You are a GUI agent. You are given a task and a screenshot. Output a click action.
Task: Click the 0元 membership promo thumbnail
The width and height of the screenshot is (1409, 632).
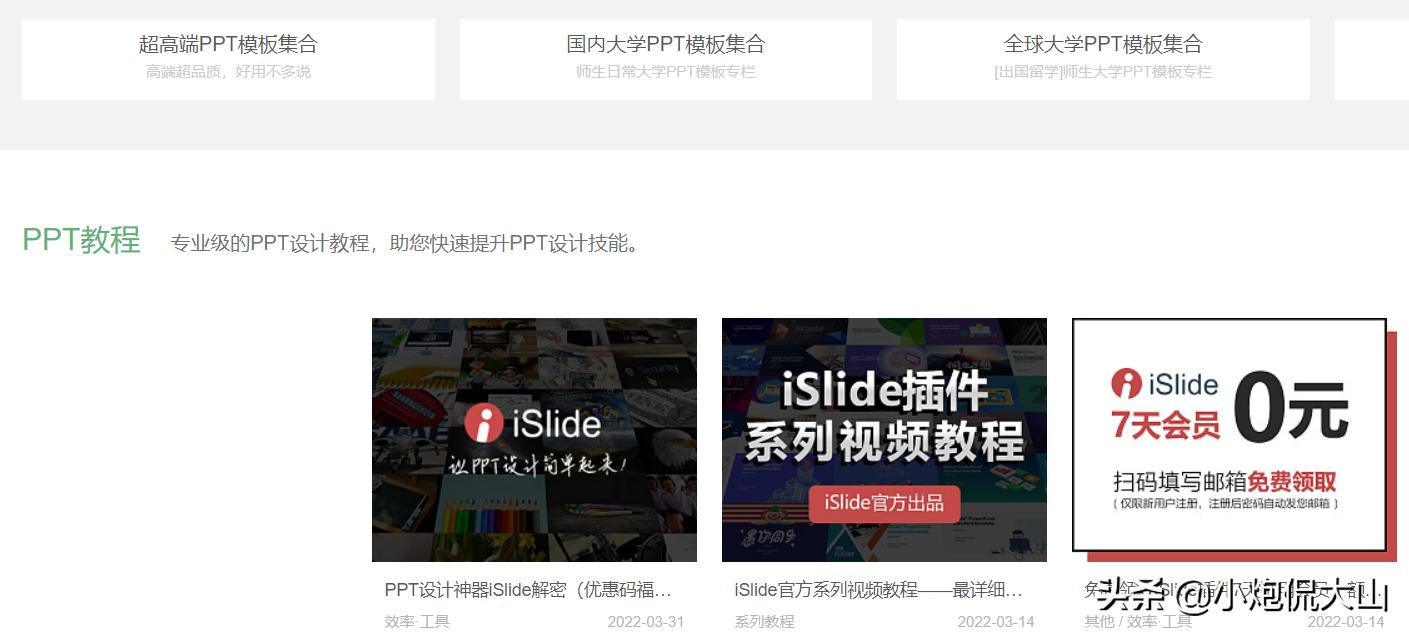click(1228, 438)
